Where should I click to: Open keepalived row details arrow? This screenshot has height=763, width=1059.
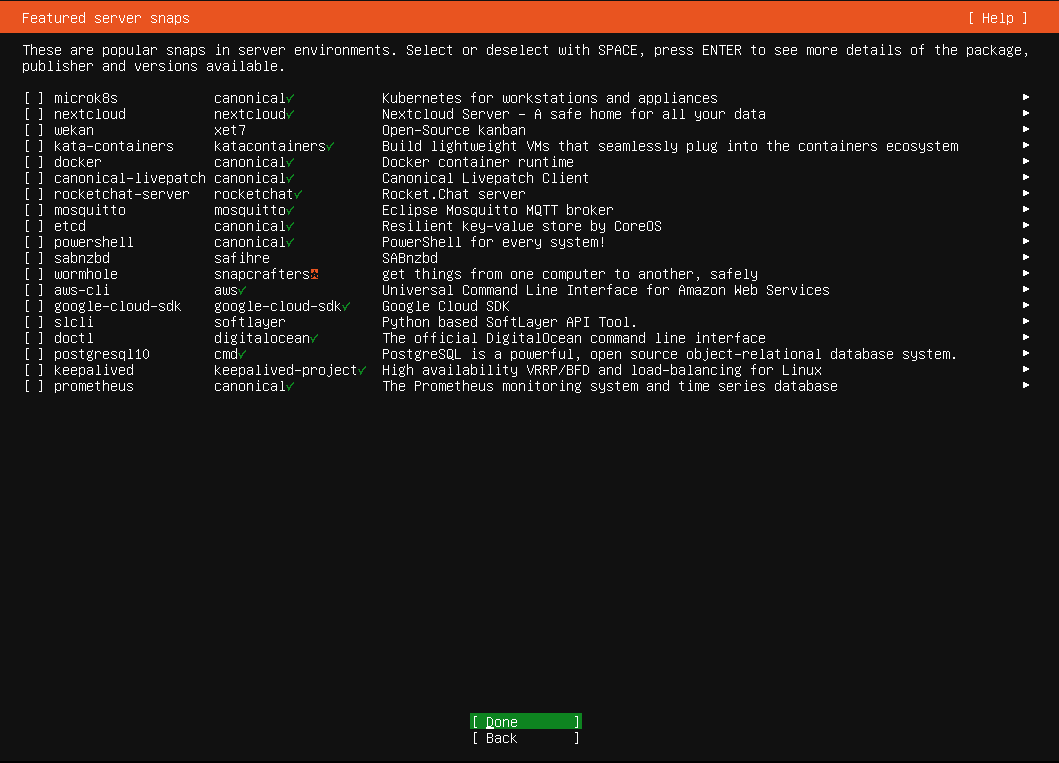pyautogui.click(x=1026, y=369)
